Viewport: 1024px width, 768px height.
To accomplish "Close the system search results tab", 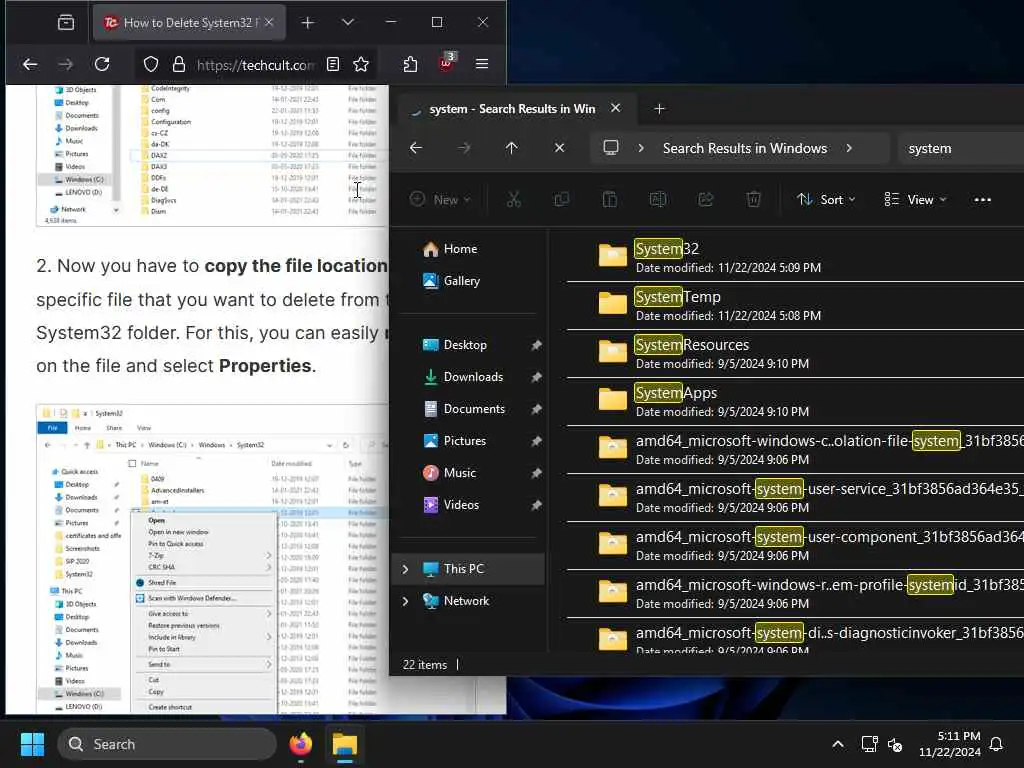I will pos(615,108).
